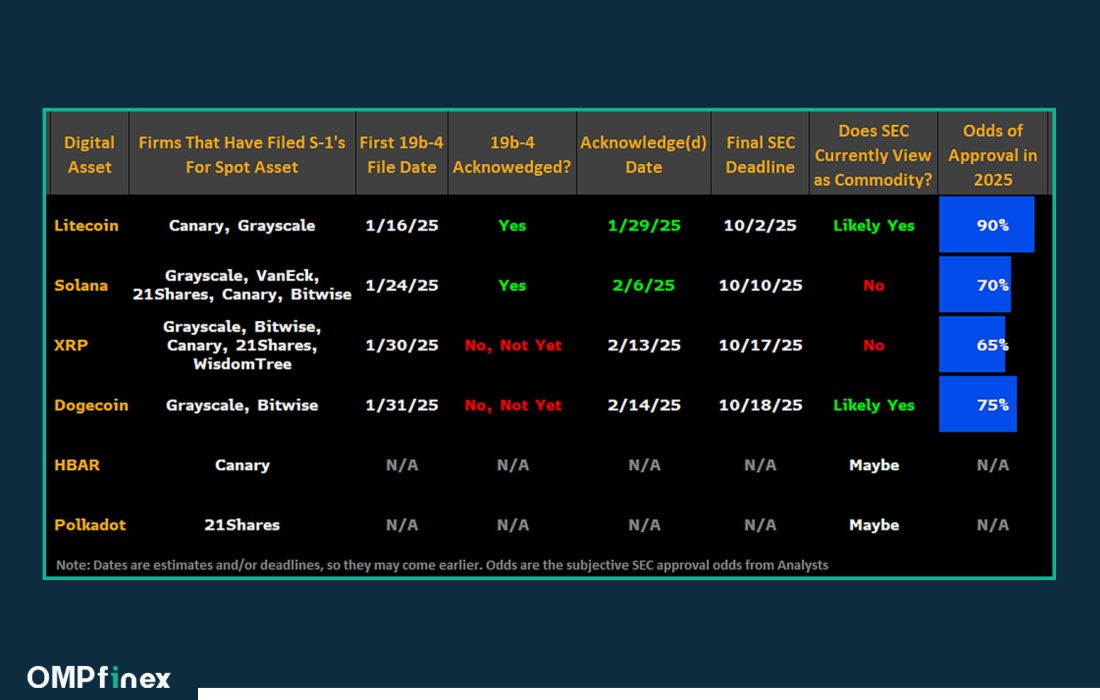Image resolution: width=1100 pixels, height=700 pixels.
Task: Click Solana's green 2/6/25 acknowledged date
Action: 643,285
